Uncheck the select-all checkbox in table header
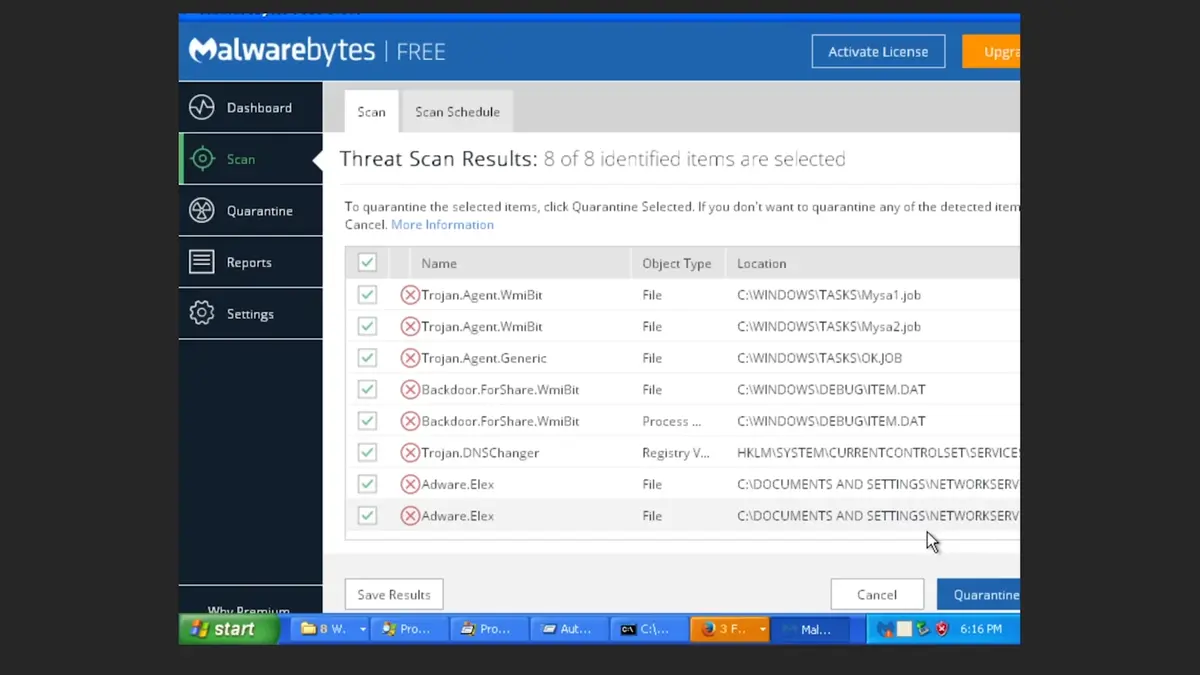This screenshot has width=1200, height=675. click(367, 263)
